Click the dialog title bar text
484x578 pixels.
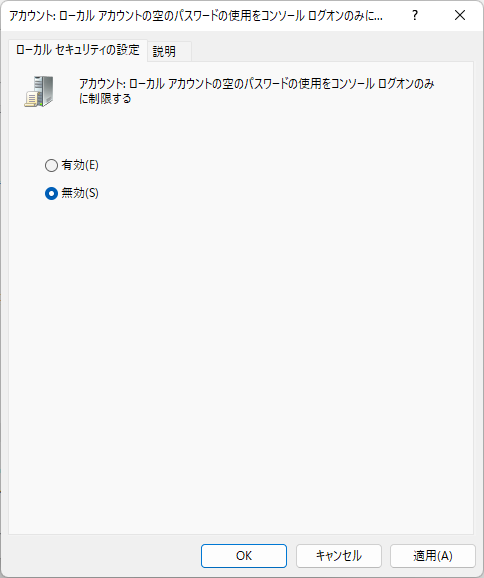click(x=196, y=16)
